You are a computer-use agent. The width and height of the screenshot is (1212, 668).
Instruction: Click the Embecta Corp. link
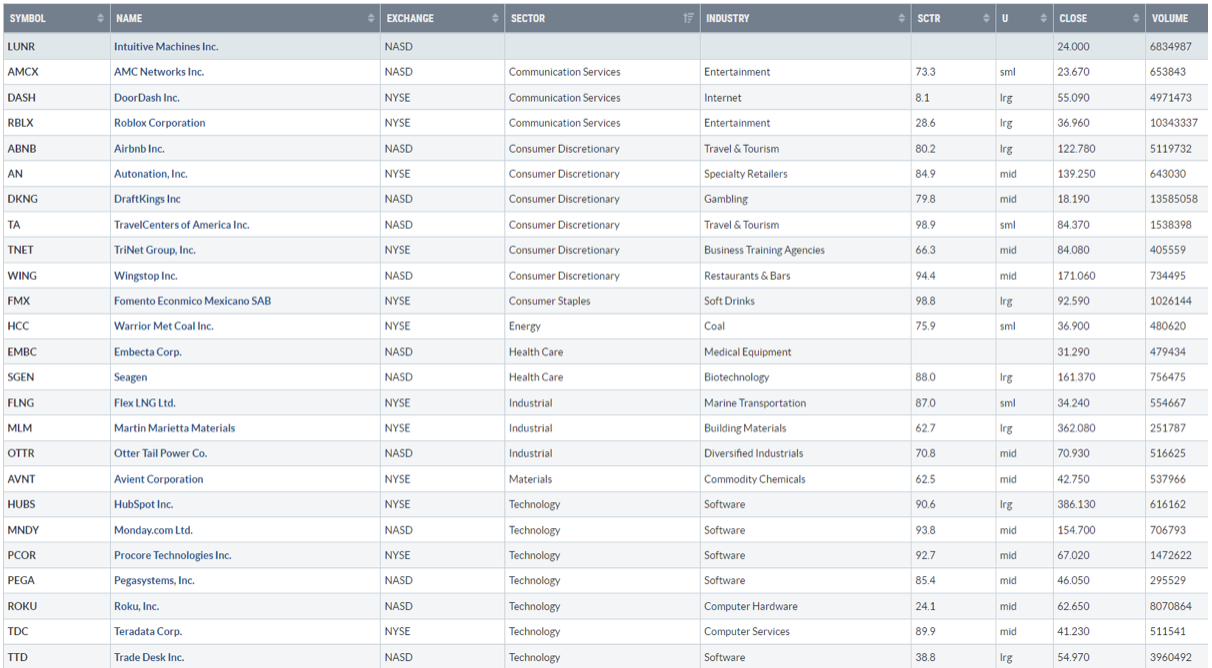[x=148, y=352]
